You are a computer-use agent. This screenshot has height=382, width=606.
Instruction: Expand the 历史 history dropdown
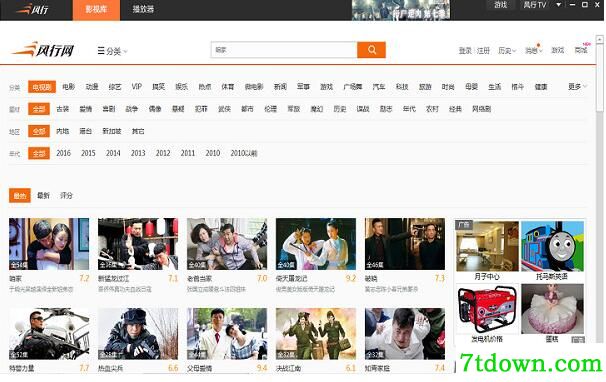(x=507, y=51)
